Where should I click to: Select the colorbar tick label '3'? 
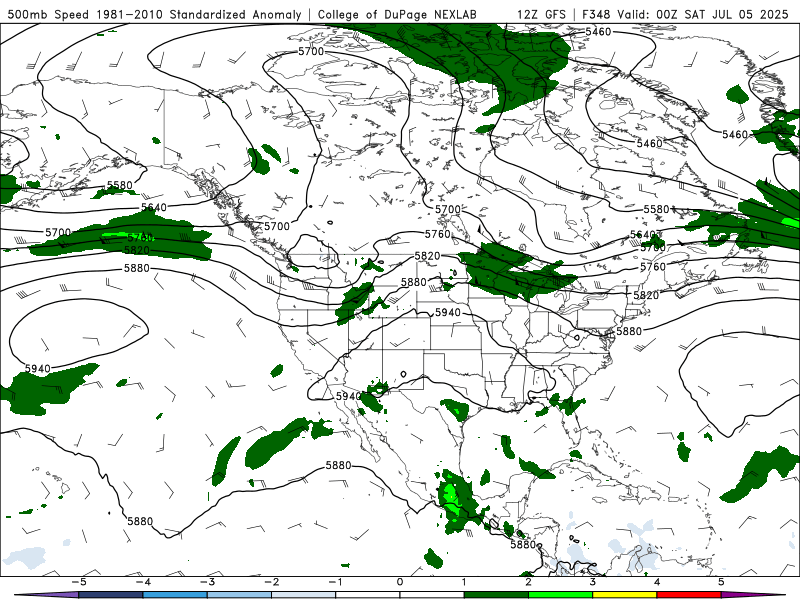pyautogui.click(x=593, y=582)
